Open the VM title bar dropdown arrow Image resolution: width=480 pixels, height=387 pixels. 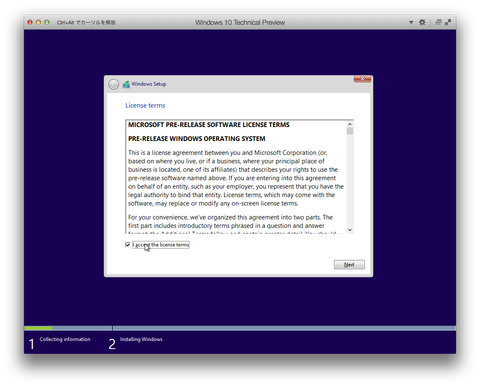(x=411, y=22)
